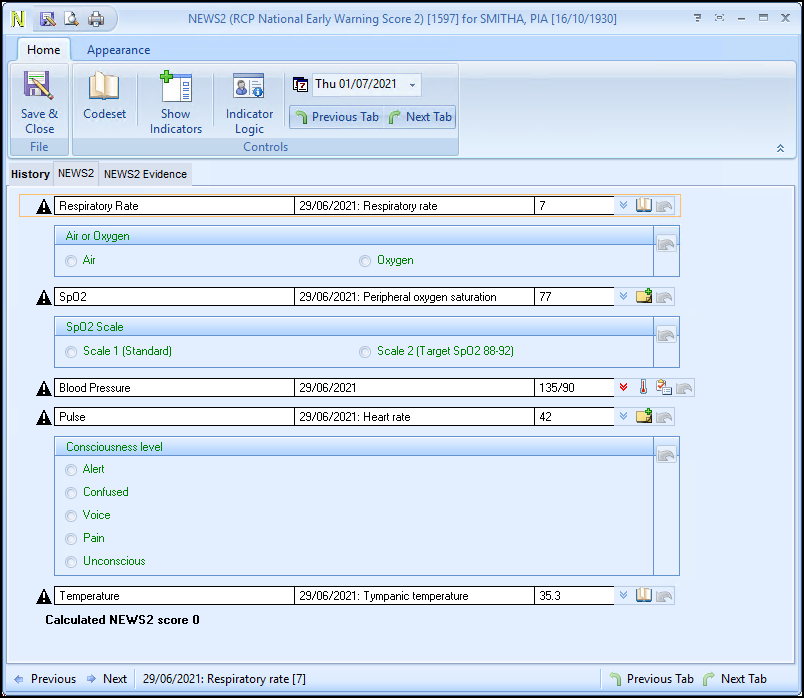This screenshot has height=698, width=804.
Task: Expand the red Blood Pressure chevron
Action: [x=623, y=387]
